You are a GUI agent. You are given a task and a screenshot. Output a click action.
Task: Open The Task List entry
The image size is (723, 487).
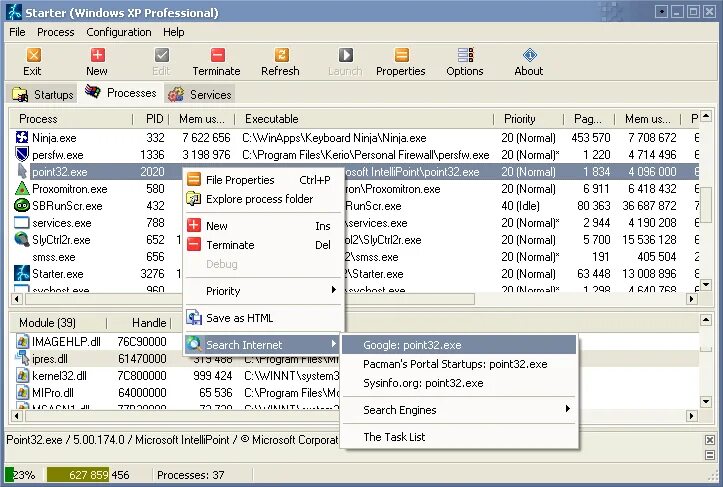(460, 437)
